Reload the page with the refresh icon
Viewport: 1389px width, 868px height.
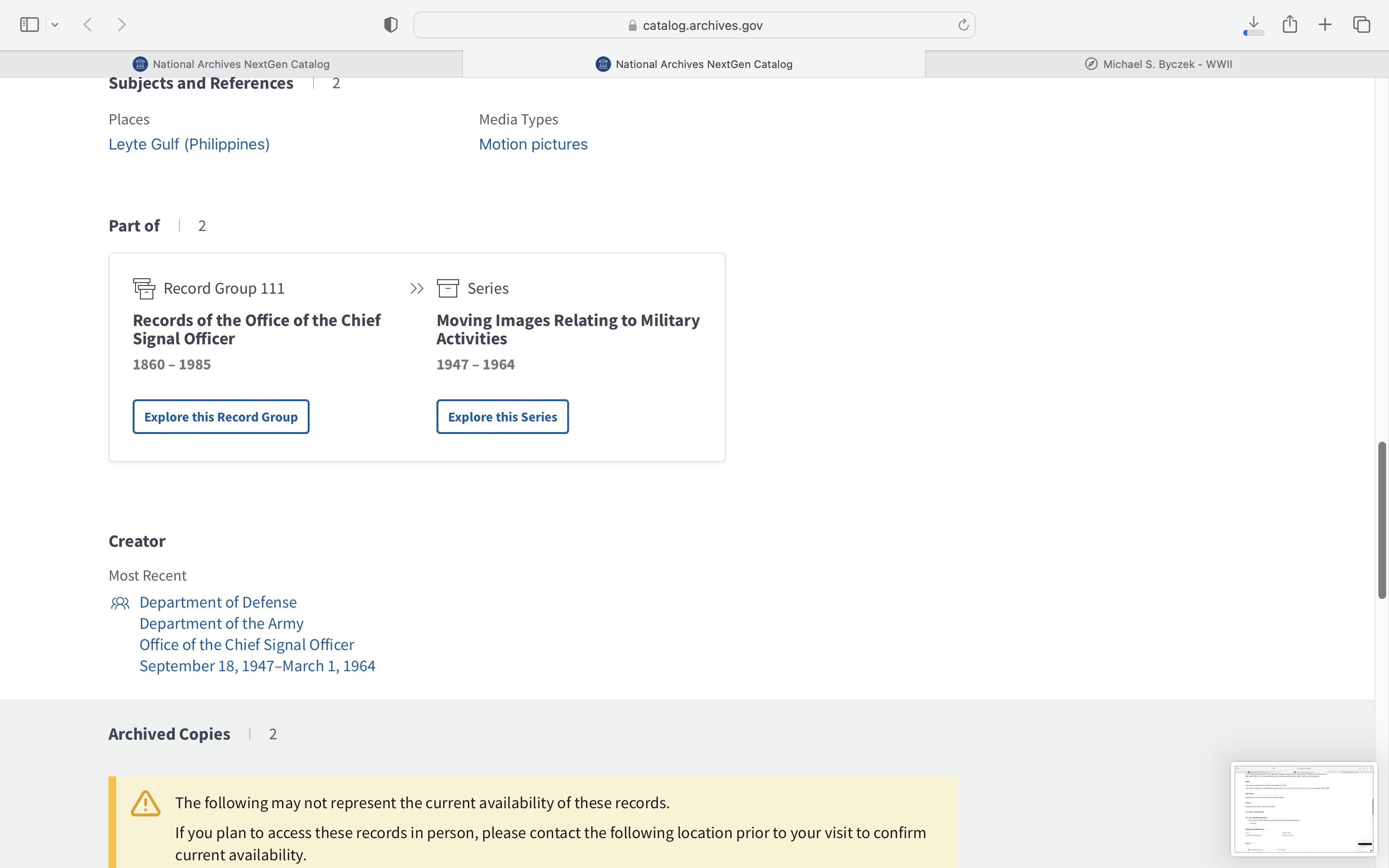[963, 25]
